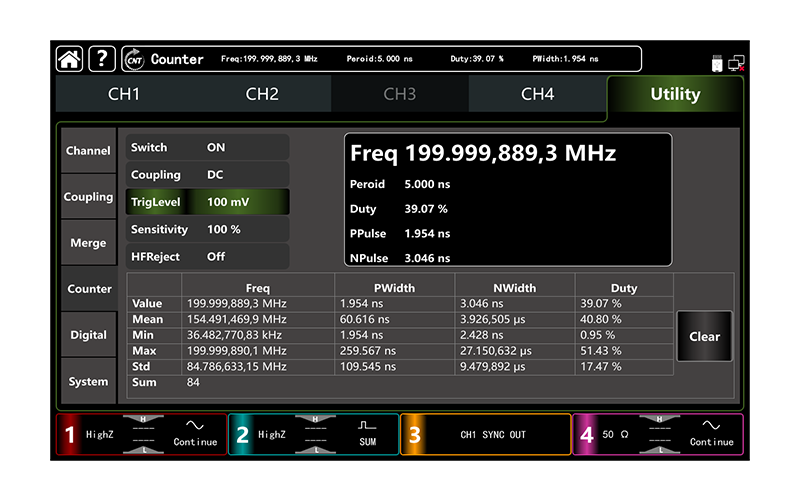Open the System sidebar page
The height and width of the screenshot is (500, 800).
(x=88, y=382)
